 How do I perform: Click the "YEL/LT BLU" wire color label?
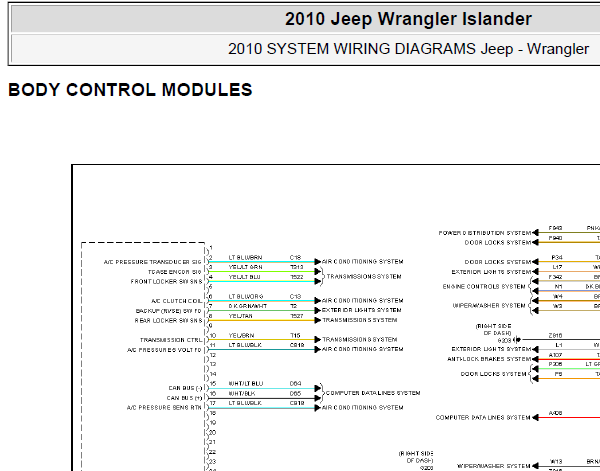pyautogui.click(x=245, y=277)
